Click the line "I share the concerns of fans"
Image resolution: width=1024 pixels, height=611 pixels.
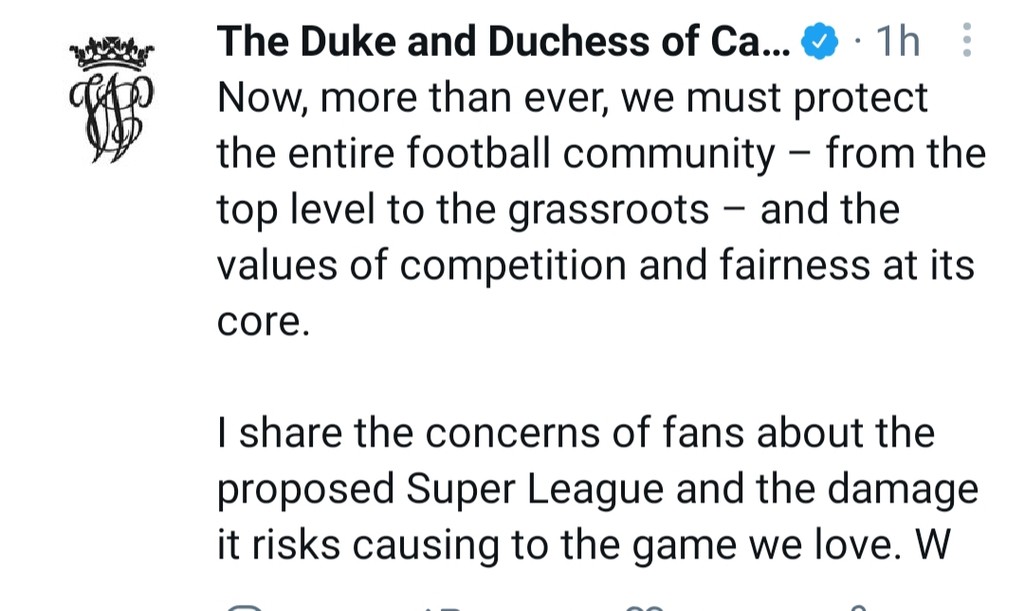(x=575, y=433)
